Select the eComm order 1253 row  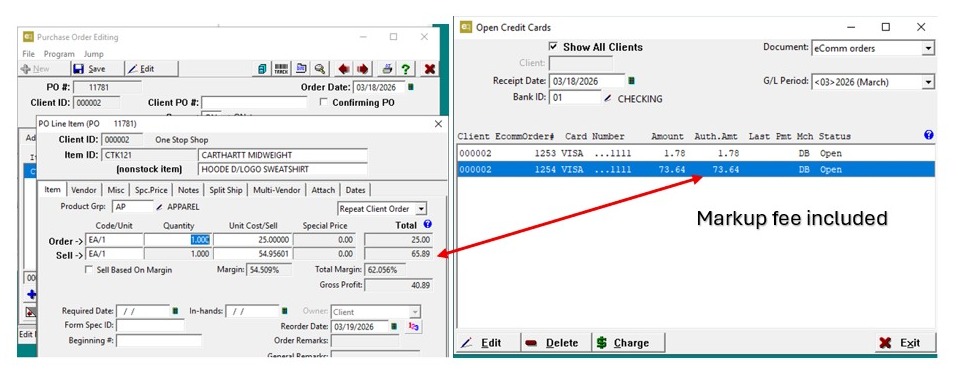[x=696, y=153]
